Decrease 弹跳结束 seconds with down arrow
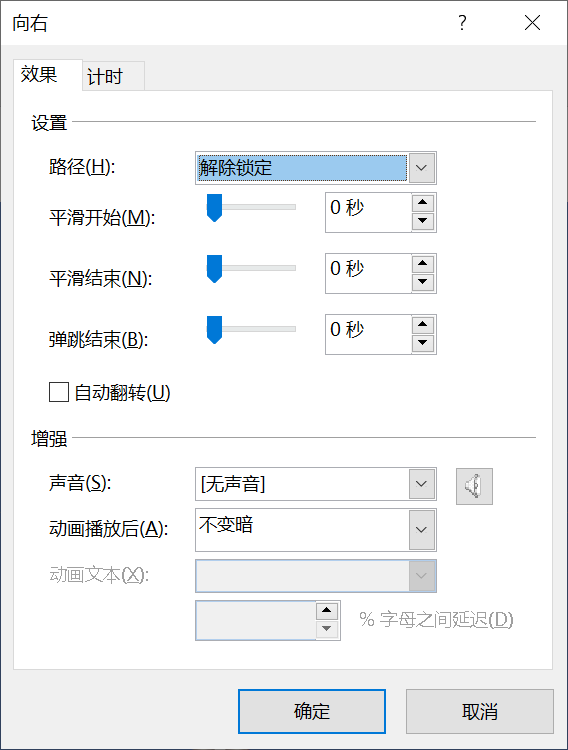The image size is (568, 750). 423,342
